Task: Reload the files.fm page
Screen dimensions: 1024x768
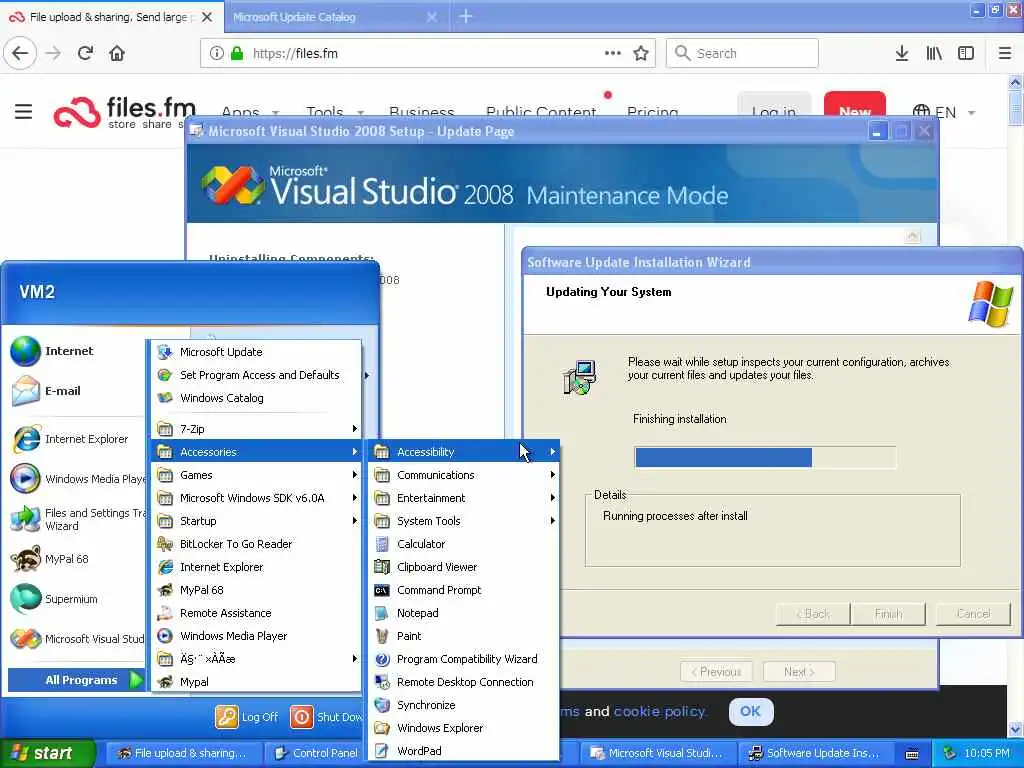Action: [x=86, y=53]
